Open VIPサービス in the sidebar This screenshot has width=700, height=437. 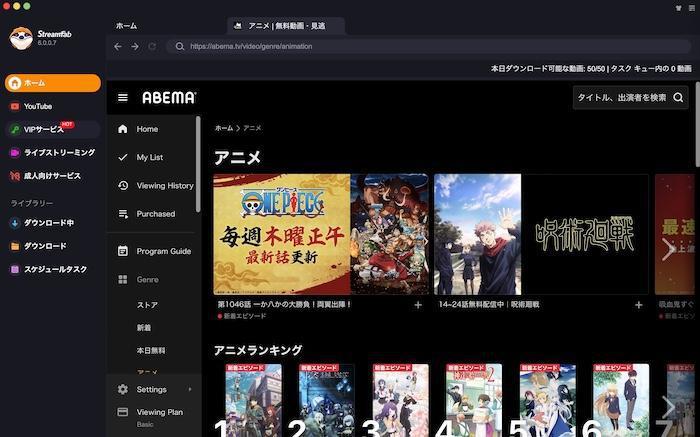pos(53,129)
